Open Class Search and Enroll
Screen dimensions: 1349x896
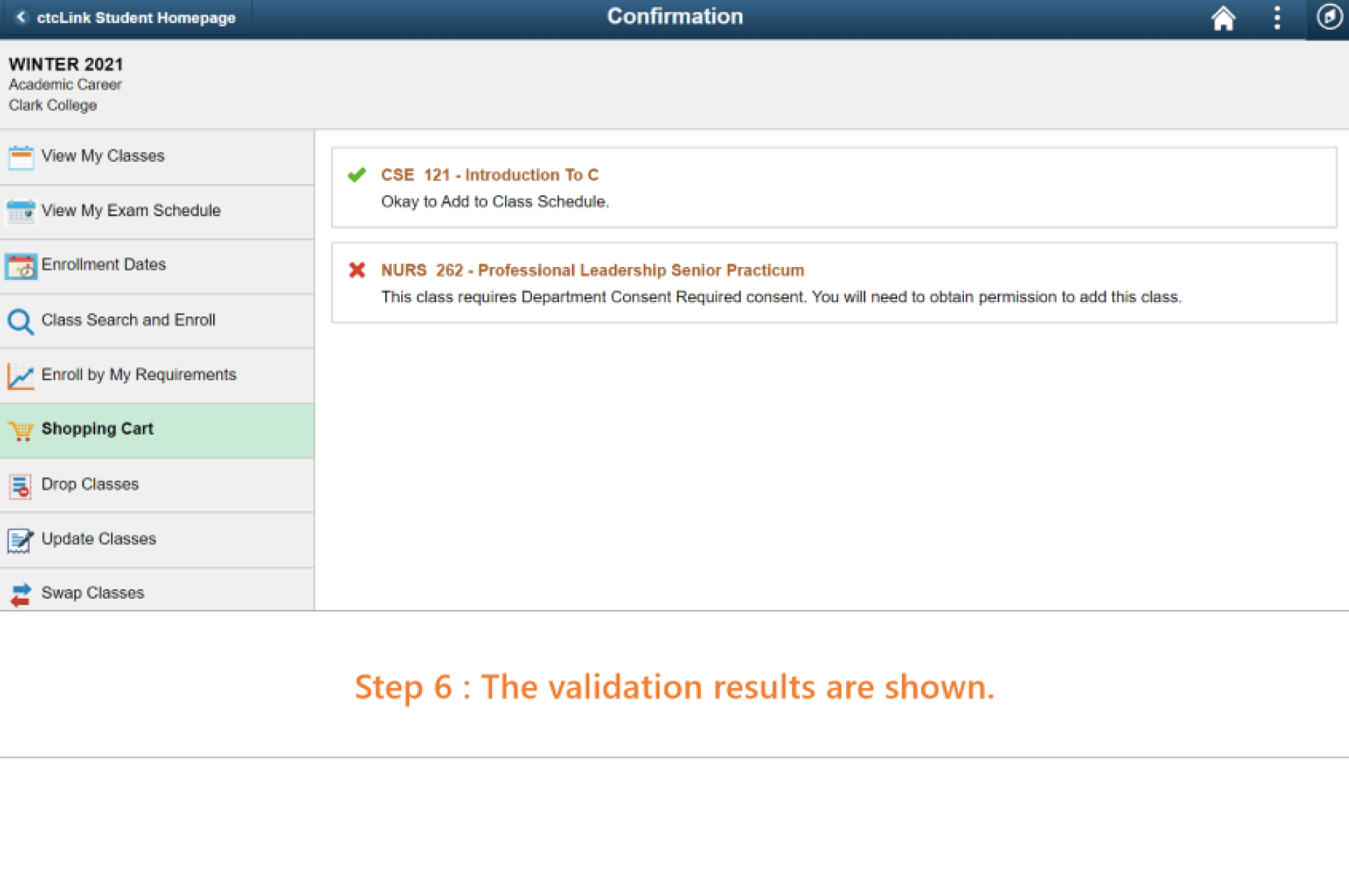coord(128,320)
